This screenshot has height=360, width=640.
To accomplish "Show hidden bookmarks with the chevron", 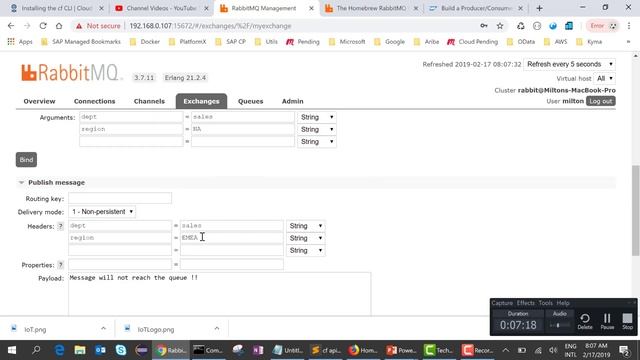I will click(628, 42).
